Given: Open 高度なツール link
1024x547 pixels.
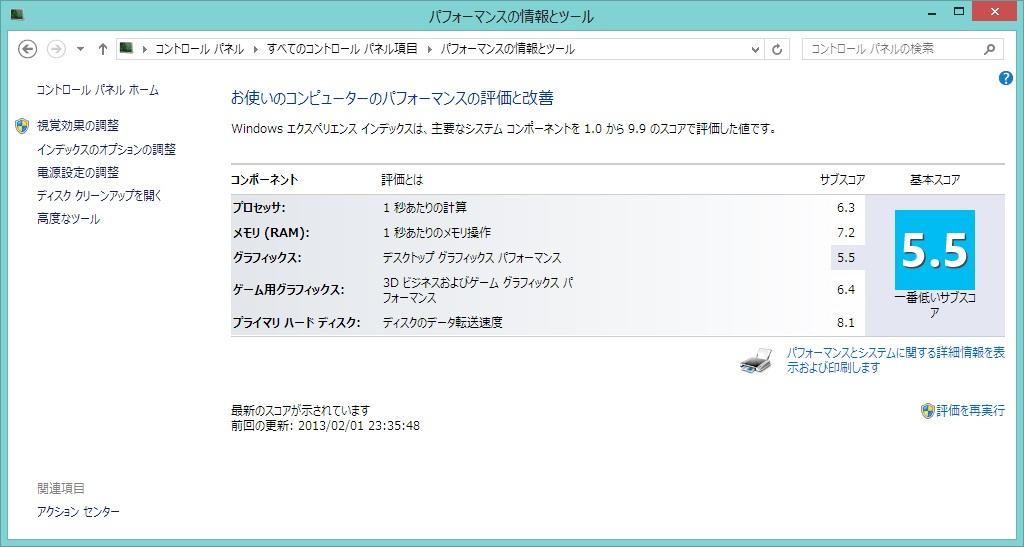Looking at the screenshot, I should tap(69, 219).
